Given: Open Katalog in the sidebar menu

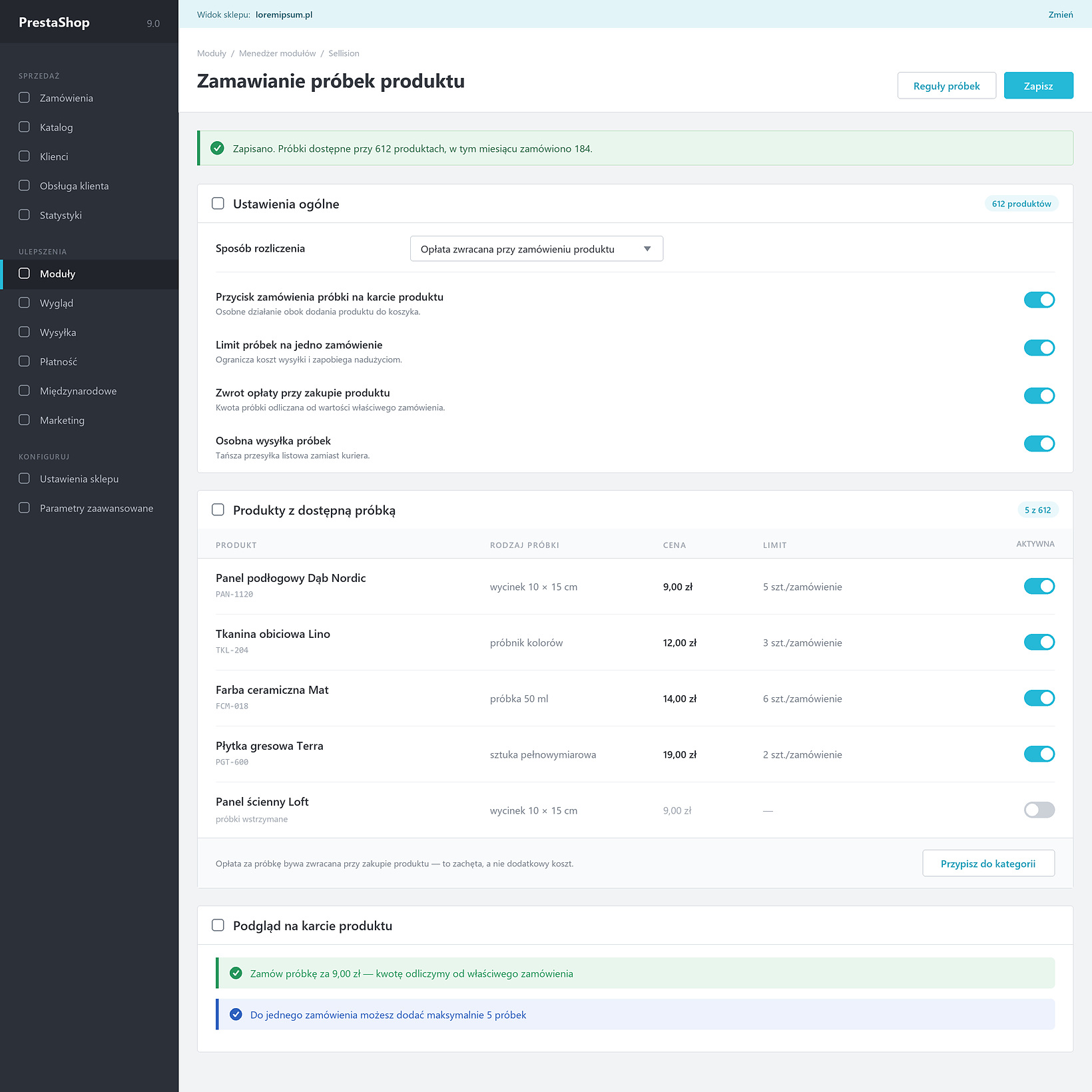Looking at the screenshot, I should (89, 127).
